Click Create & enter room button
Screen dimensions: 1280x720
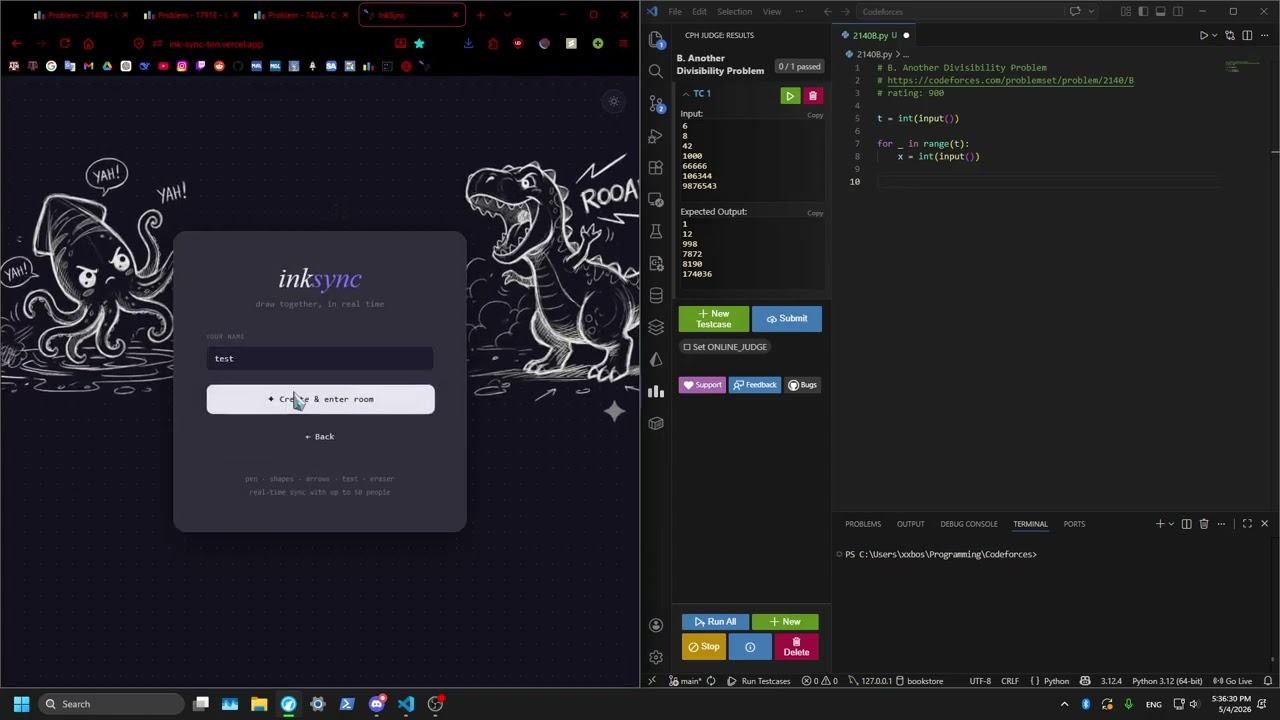point(320,399)
